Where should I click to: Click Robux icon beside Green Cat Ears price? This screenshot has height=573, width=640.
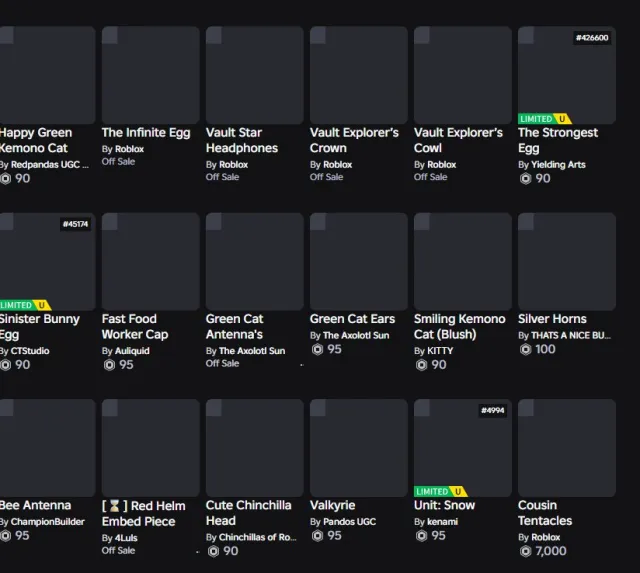pos(317,349)
